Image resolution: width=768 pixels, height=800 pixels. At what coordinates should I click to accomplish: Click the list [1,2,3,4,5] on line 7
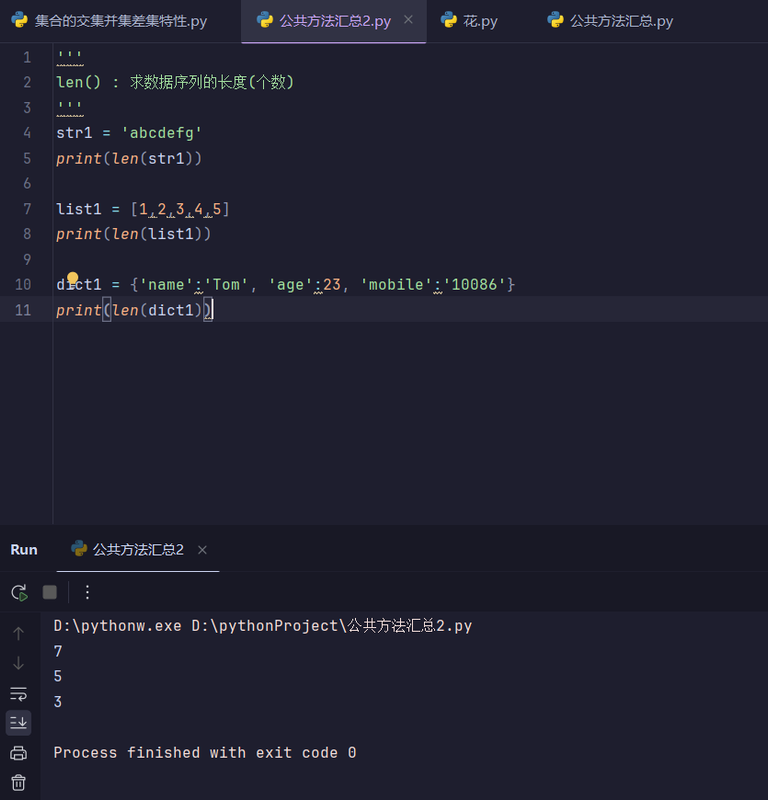pos(180,209)
